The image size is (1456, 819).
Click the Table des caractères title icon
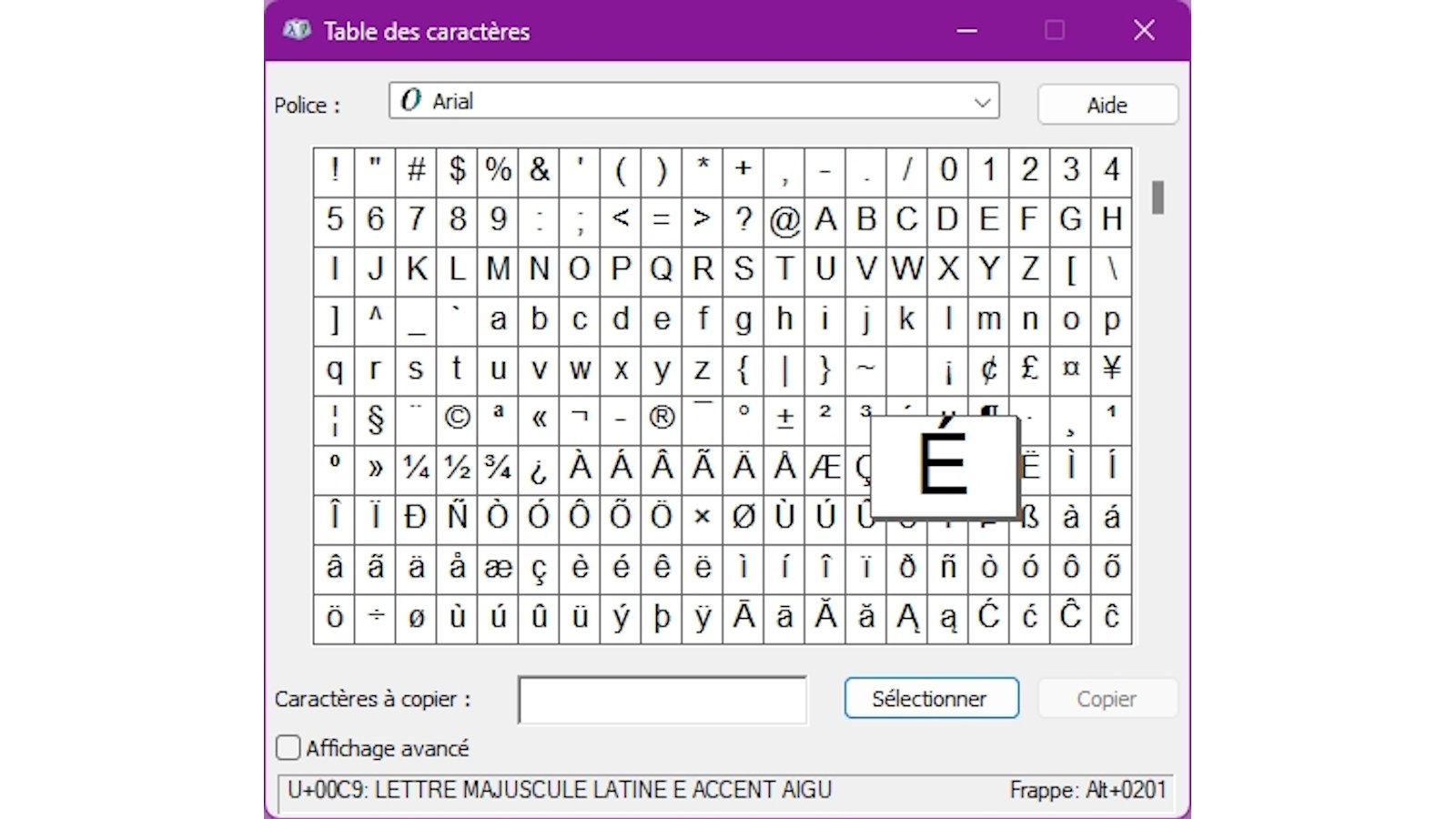click(298, 31)
